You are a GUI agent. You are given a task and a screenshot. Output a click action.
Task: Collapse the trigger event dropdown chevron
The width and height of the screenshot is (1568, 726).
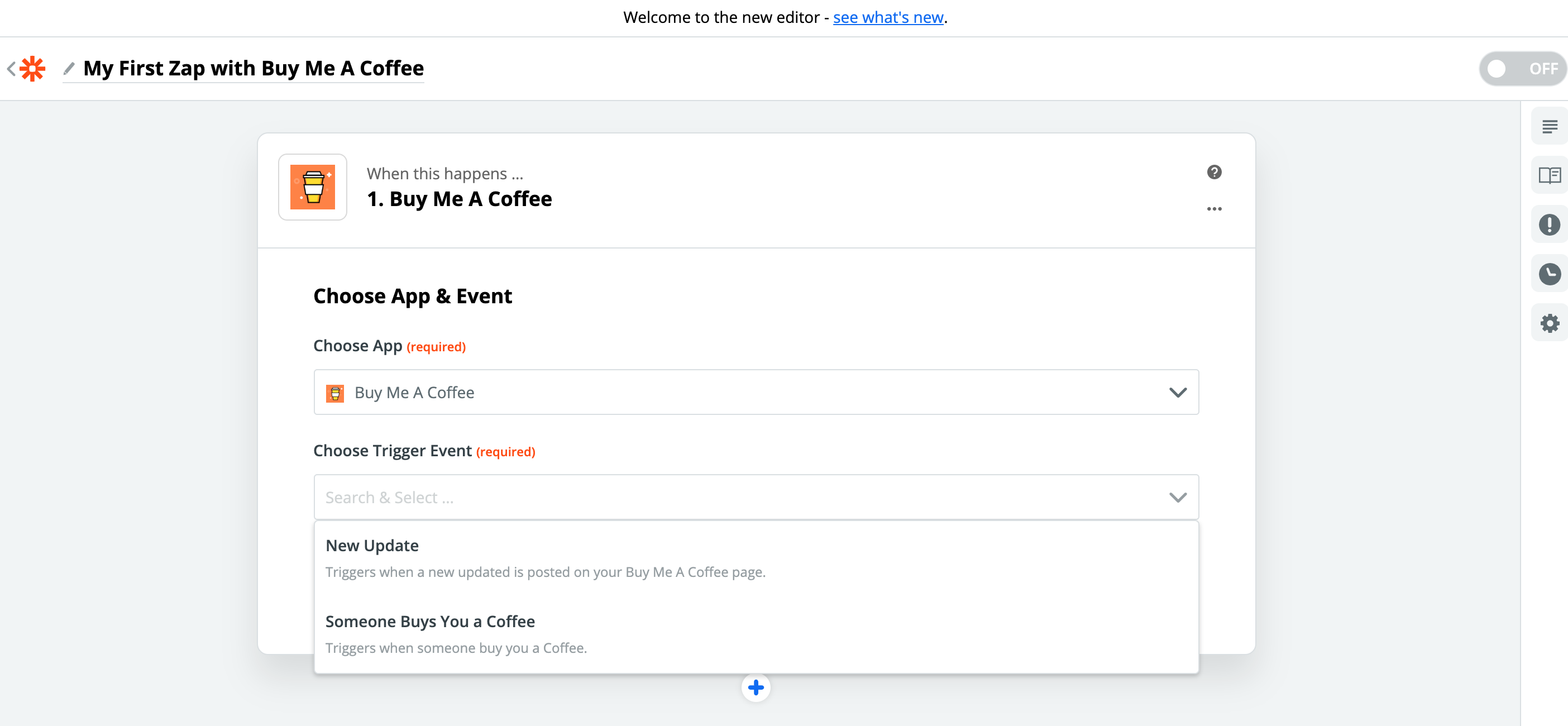(x=1178, y=498)
